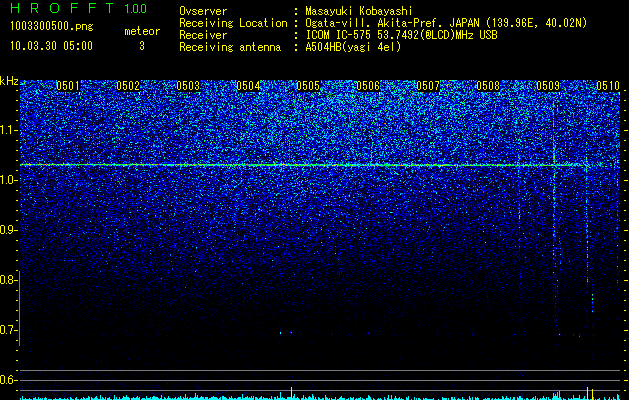The image size is (629, 400).
Task: Click the antenna value A504HB(yagi 4el)
Action: [x=353, y=47]
